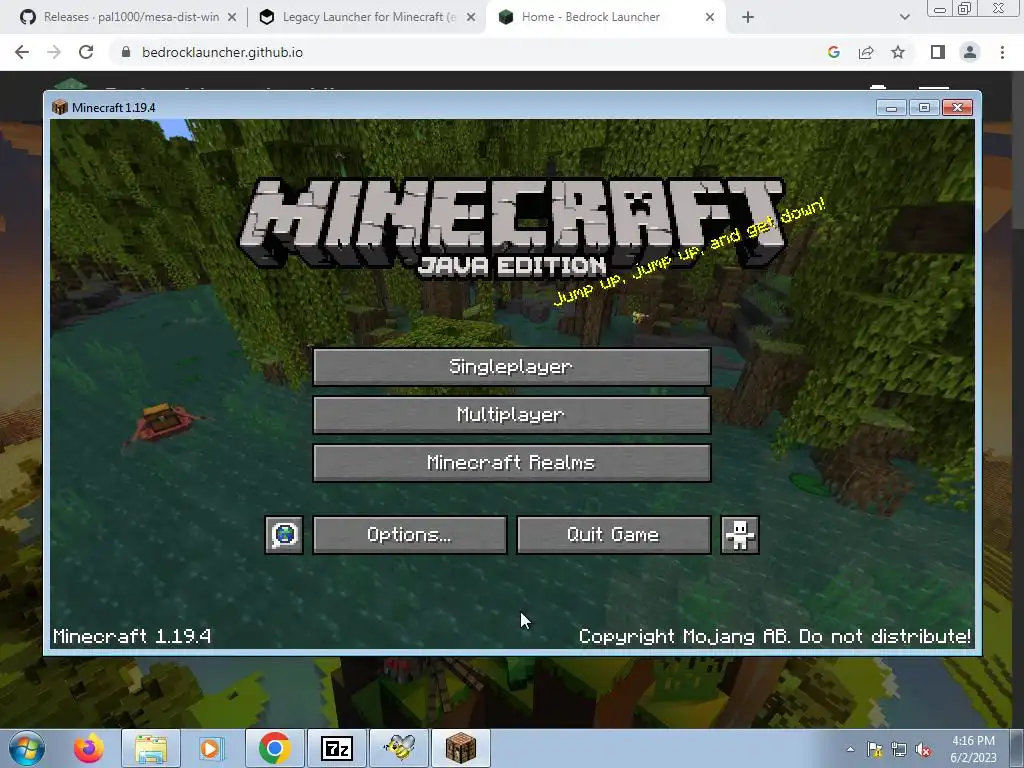Open a new Chrome tab
This screenshot has width=1024, height=768.
(748, 18)
